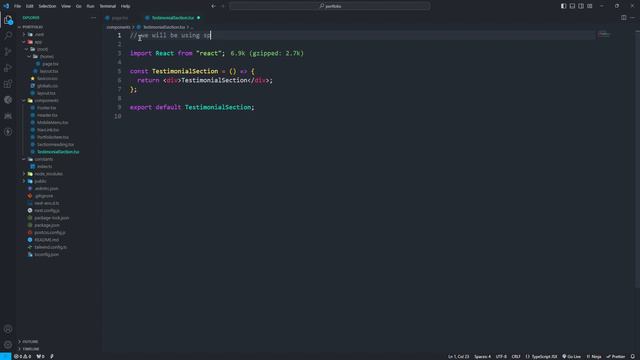
Task: Click Go Live in the status bar
Action: tap(571, 356)
